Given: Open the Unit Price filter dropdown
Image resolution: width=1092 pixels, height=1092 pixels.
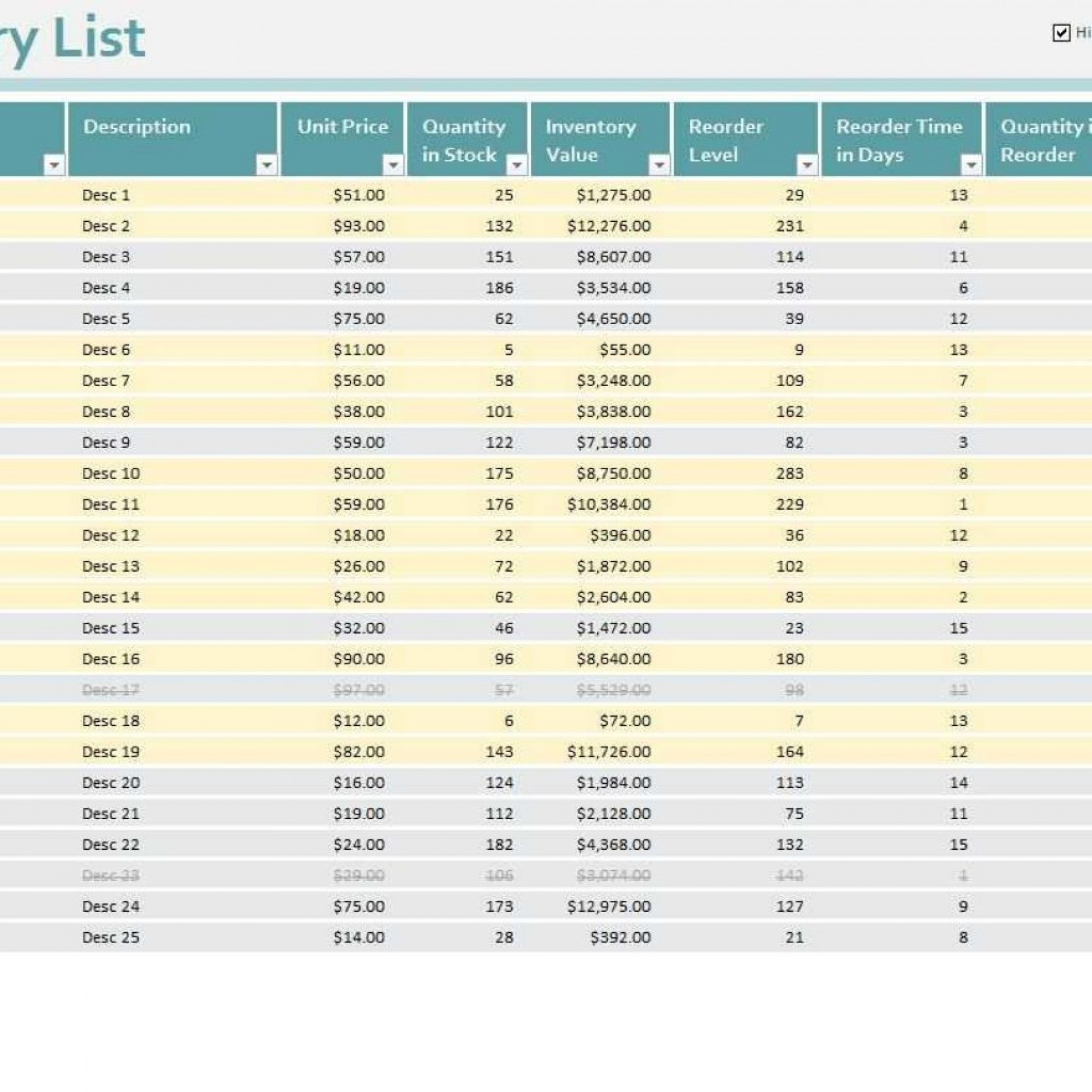Looking at the screenshot, I should (392, 165).
